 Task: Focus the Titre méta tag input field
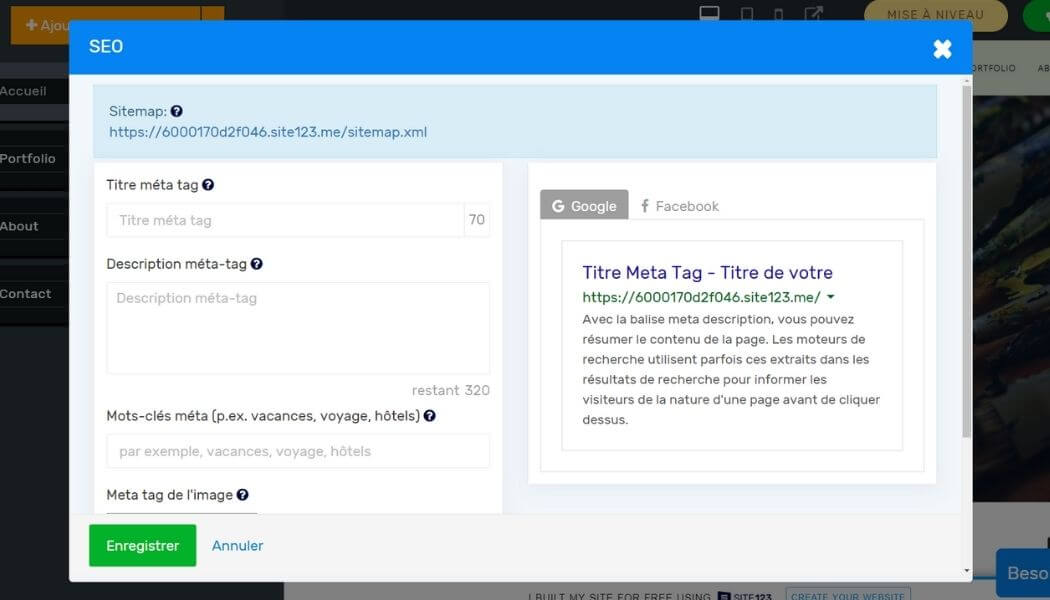click(285, 220)
